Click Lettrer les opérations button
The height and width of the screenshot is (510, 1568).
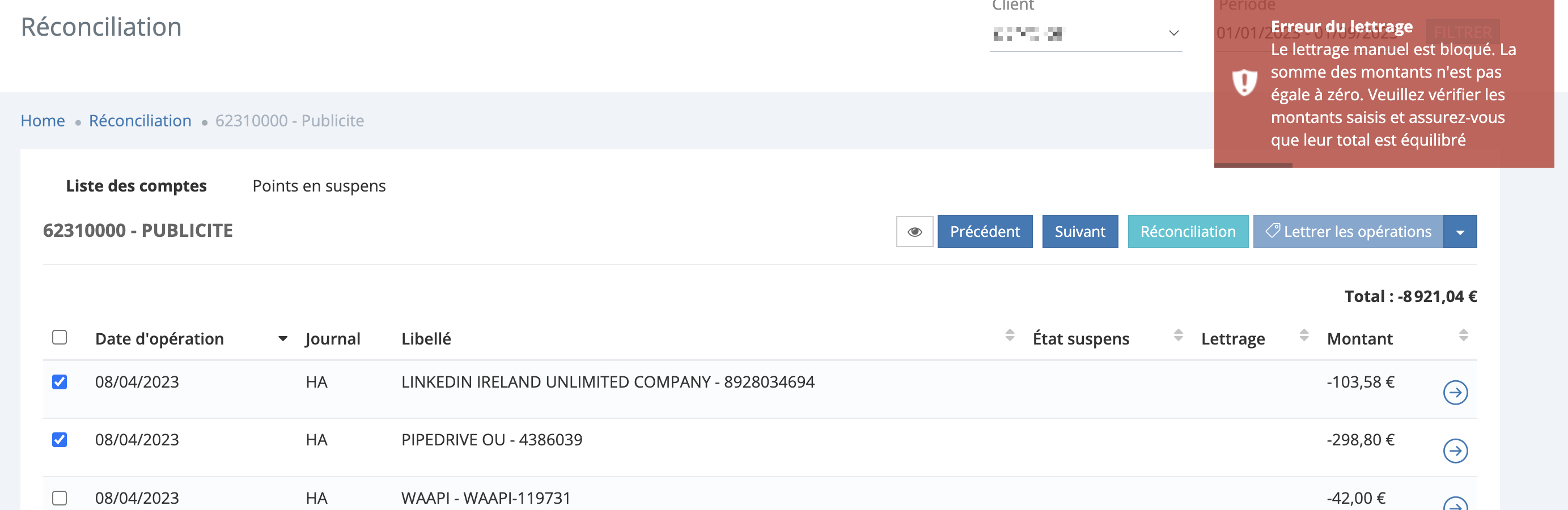[x=1347, y=231]
